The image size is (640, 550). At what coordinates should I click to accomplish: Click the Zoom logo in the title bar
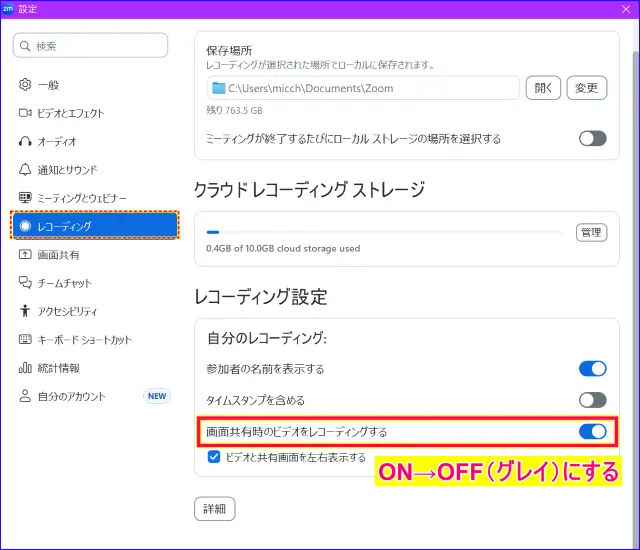coord(8,9)
